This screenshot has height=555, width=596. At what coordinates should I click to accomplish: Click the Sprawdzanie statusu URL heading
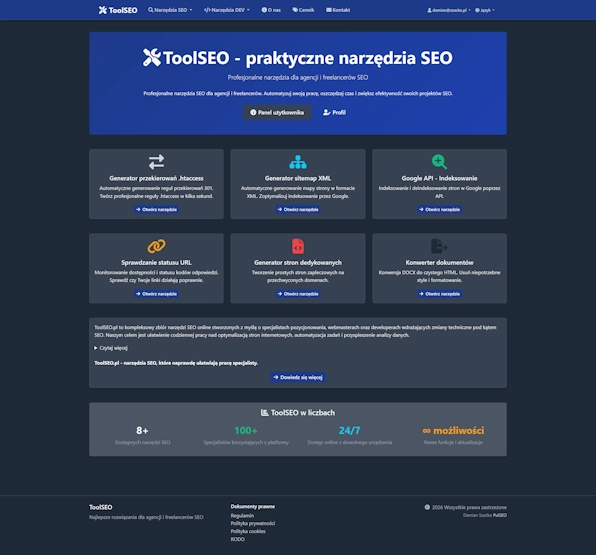click(x=156, y=263)
